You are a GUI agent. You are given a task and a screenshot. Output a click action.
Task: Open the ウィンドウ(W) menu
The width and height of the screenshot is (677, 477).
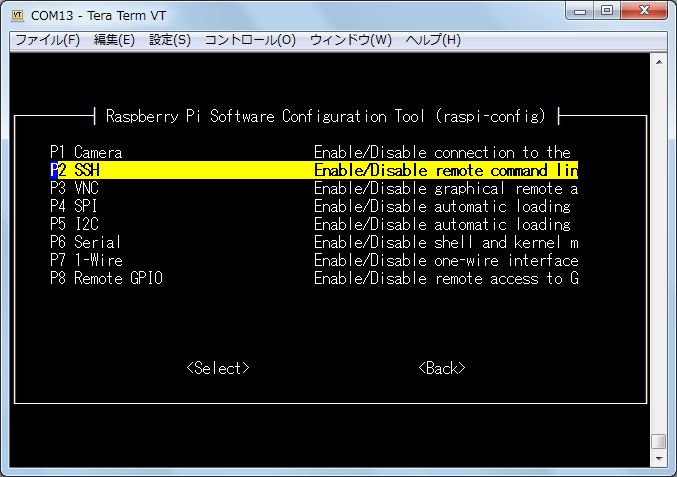click(351, 40)
